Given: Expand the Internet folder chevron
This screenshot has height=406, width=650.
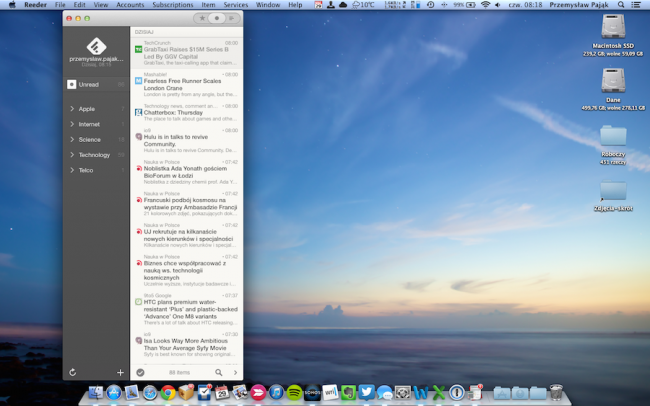Looking at the screenshot, I should (x=72, y=124).
